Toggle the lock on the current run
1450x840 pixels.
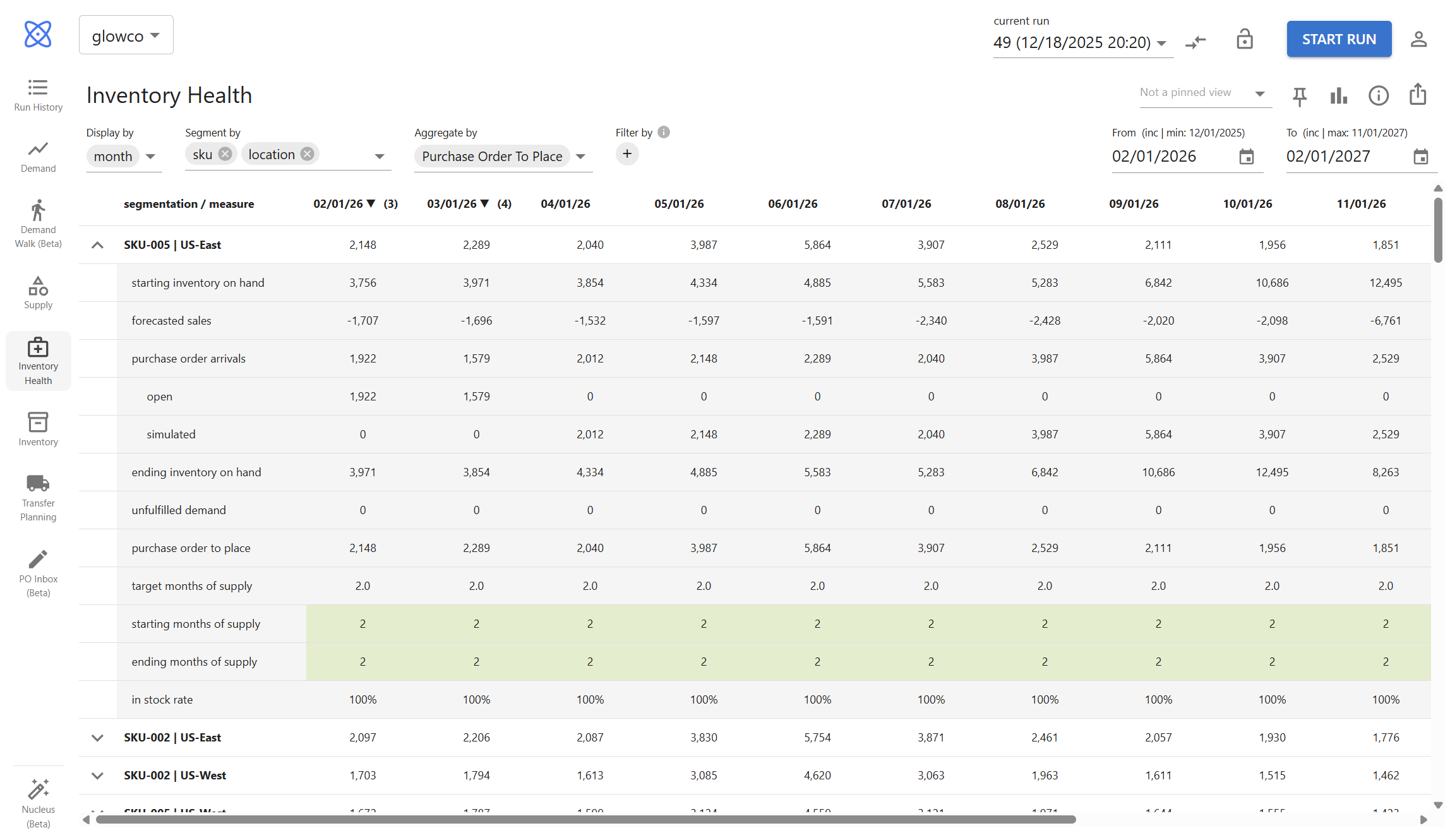coord(1245,39)
